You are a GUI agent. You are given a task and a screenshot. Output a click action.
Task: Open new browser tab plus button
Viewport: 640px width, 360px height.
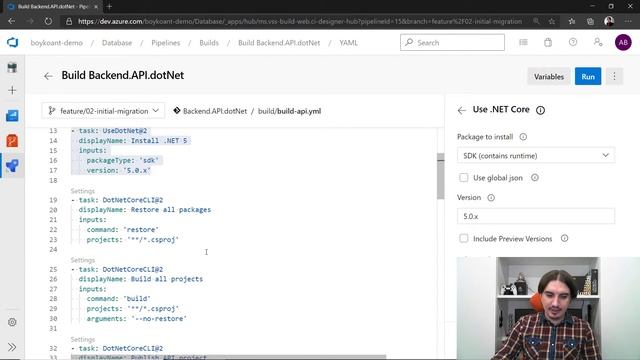click(109, 7)
